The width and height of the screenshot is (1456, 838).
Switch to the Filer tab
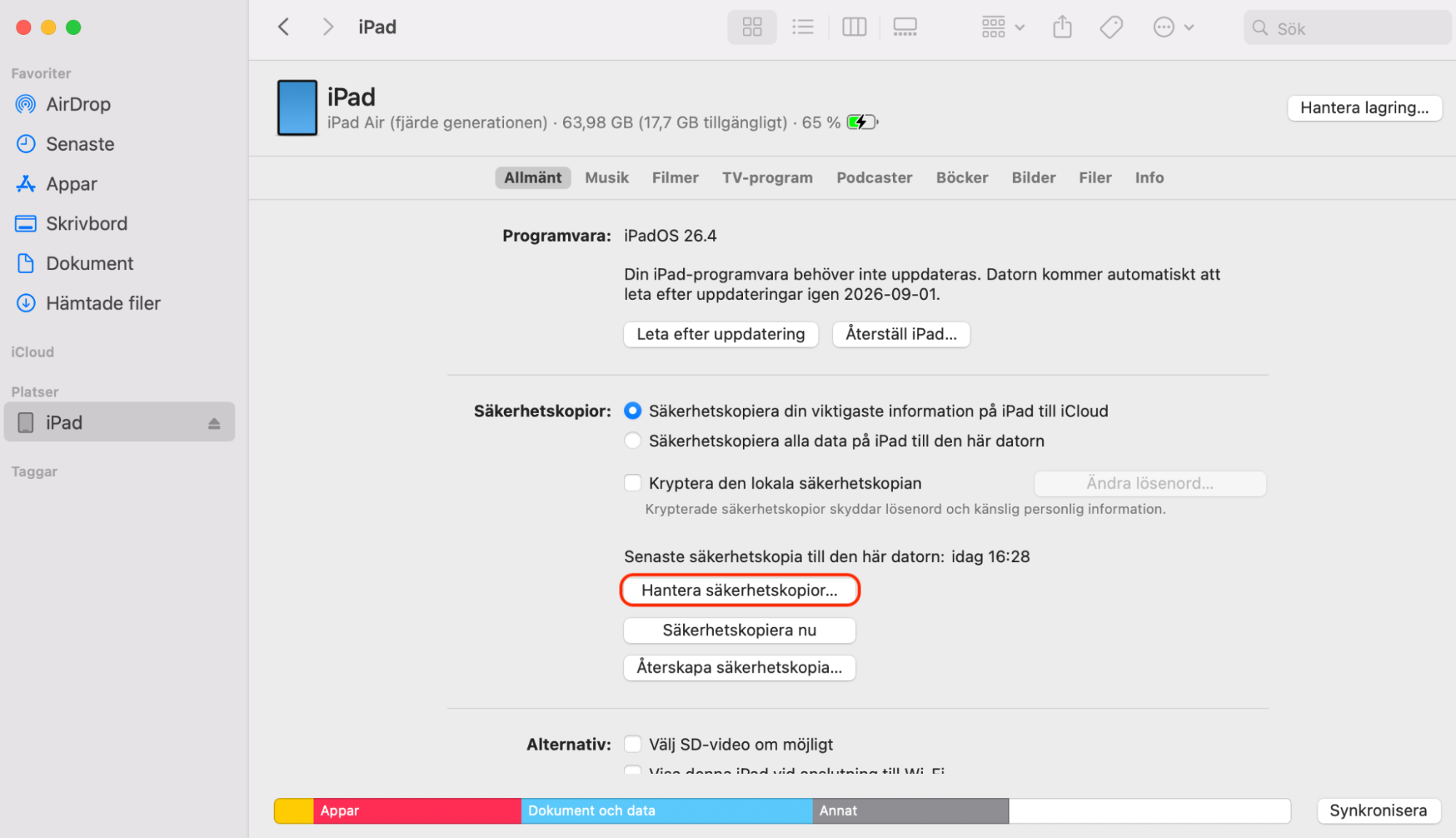pos(1095,178)
